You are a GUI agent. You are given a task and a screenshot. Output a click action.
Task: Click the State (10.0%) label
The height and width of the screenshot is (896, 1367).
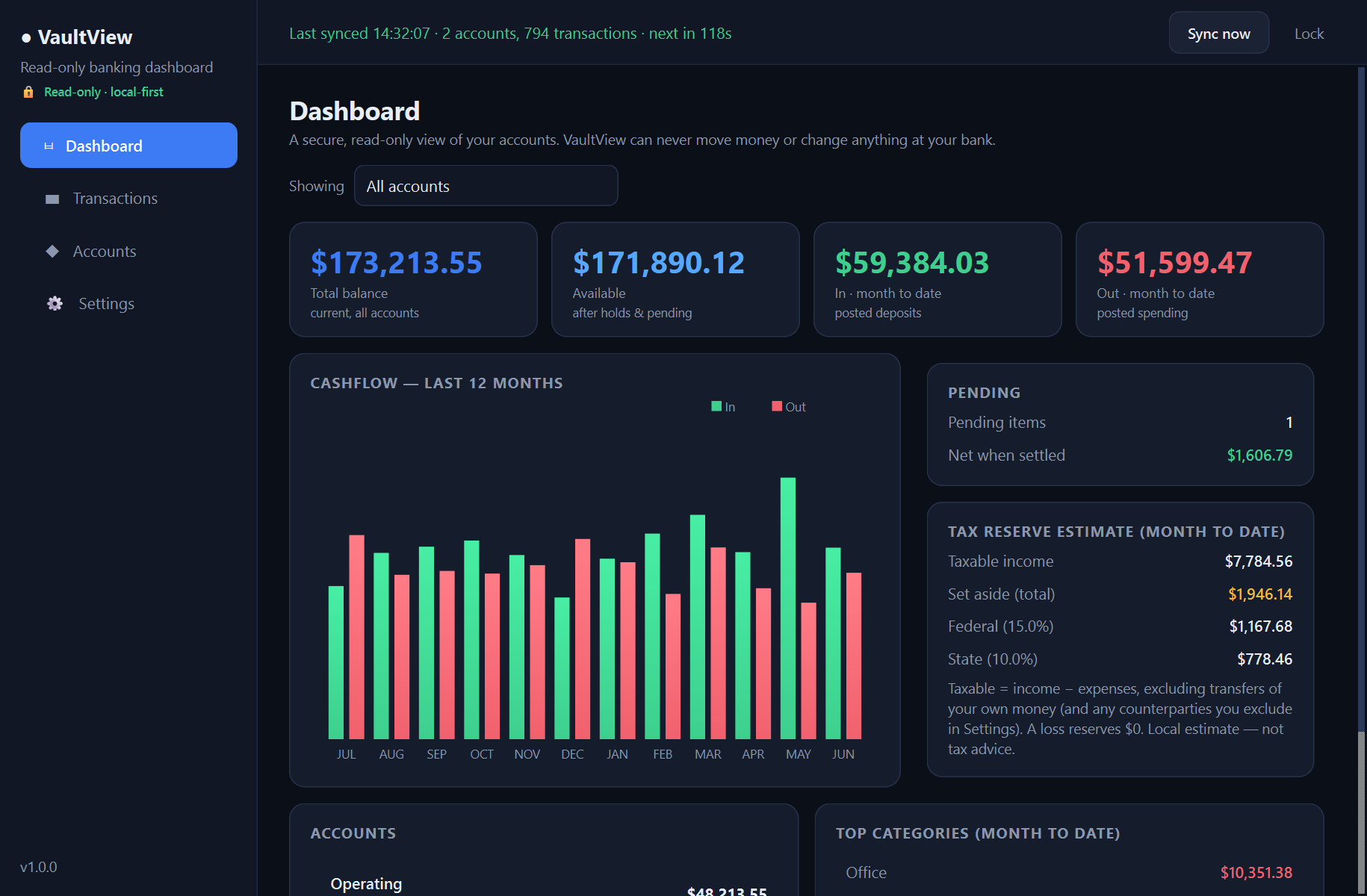point(992,659)
